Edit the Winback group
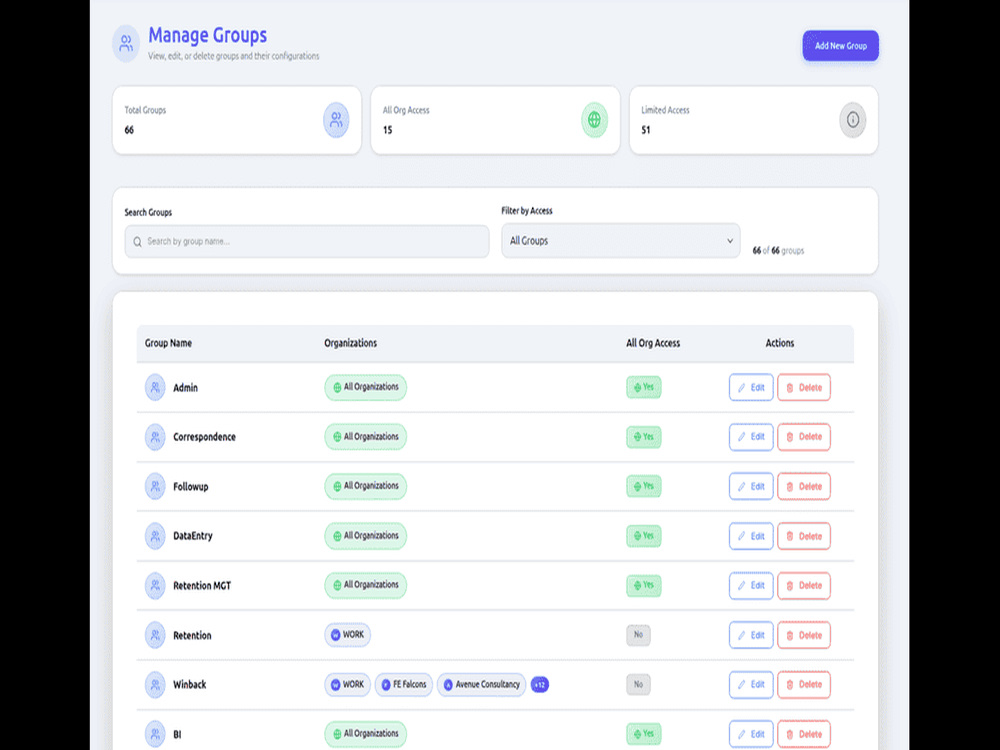This screenshot has width=1000, height=750. click(x=751, y=684)
